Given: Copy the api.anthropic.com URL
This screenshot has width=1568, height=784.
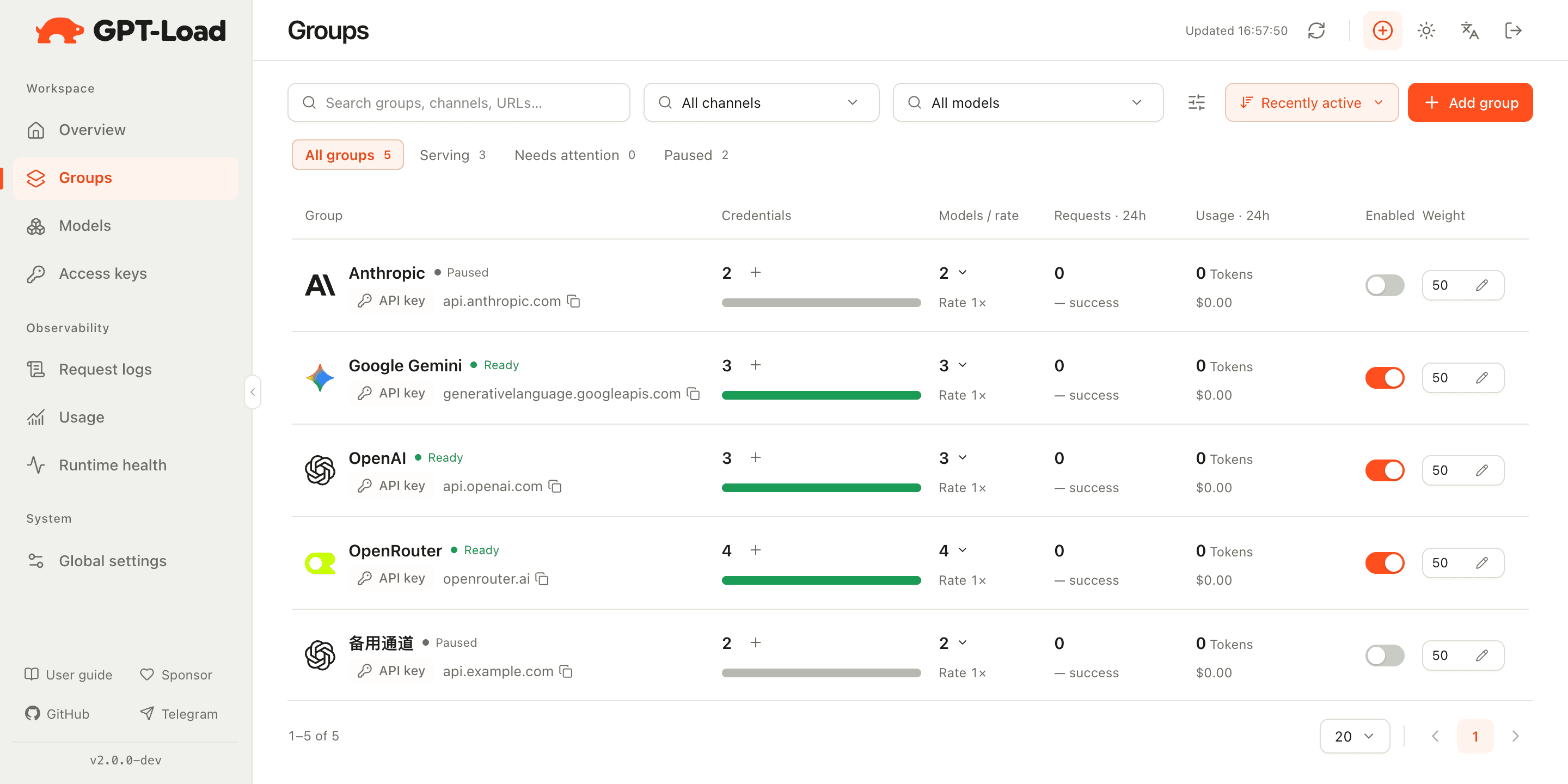Looking at the screenshot, I should click(573, 301).
